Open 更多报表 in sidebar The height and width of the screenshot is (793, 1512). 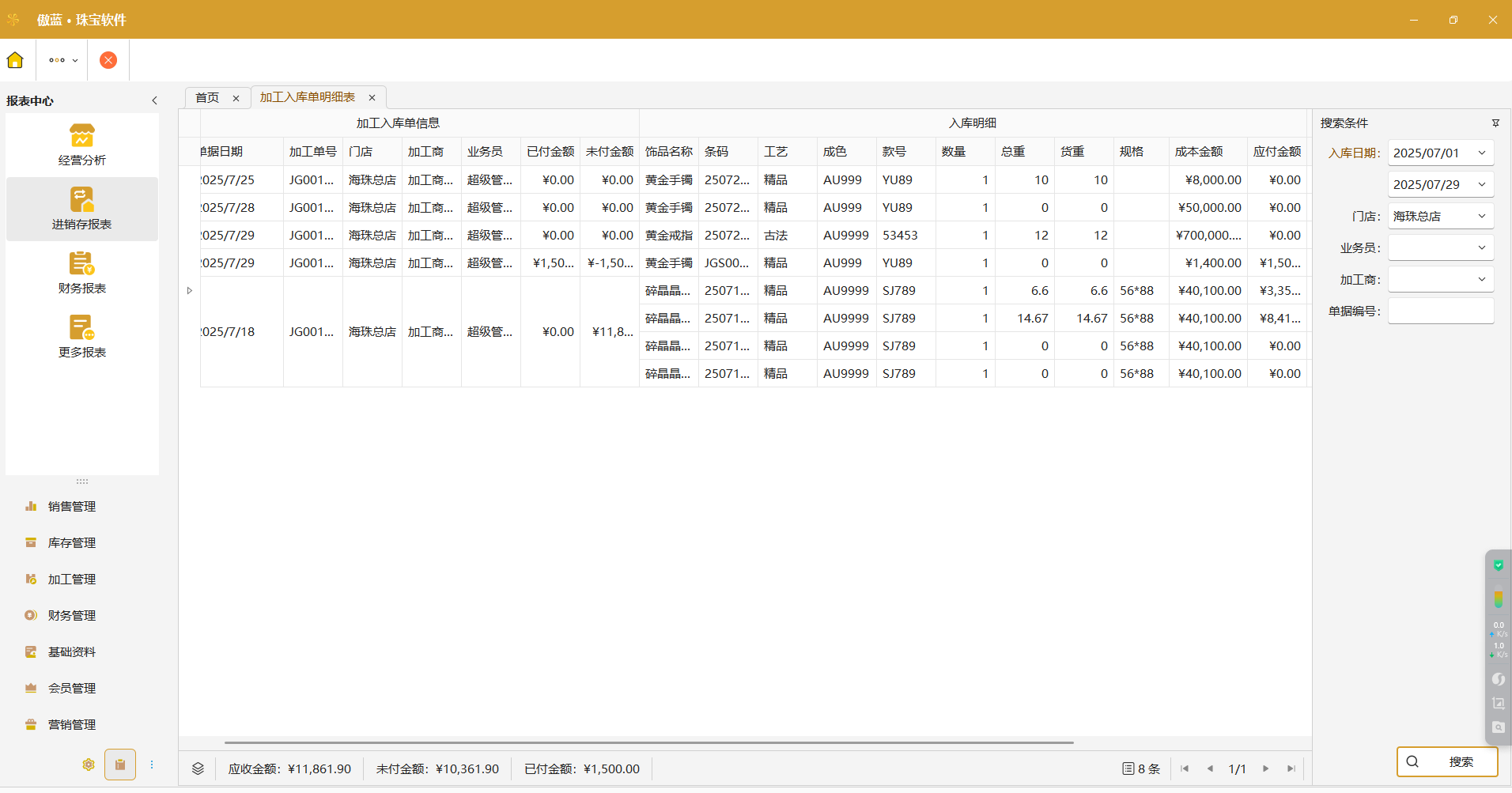[82, 337]
